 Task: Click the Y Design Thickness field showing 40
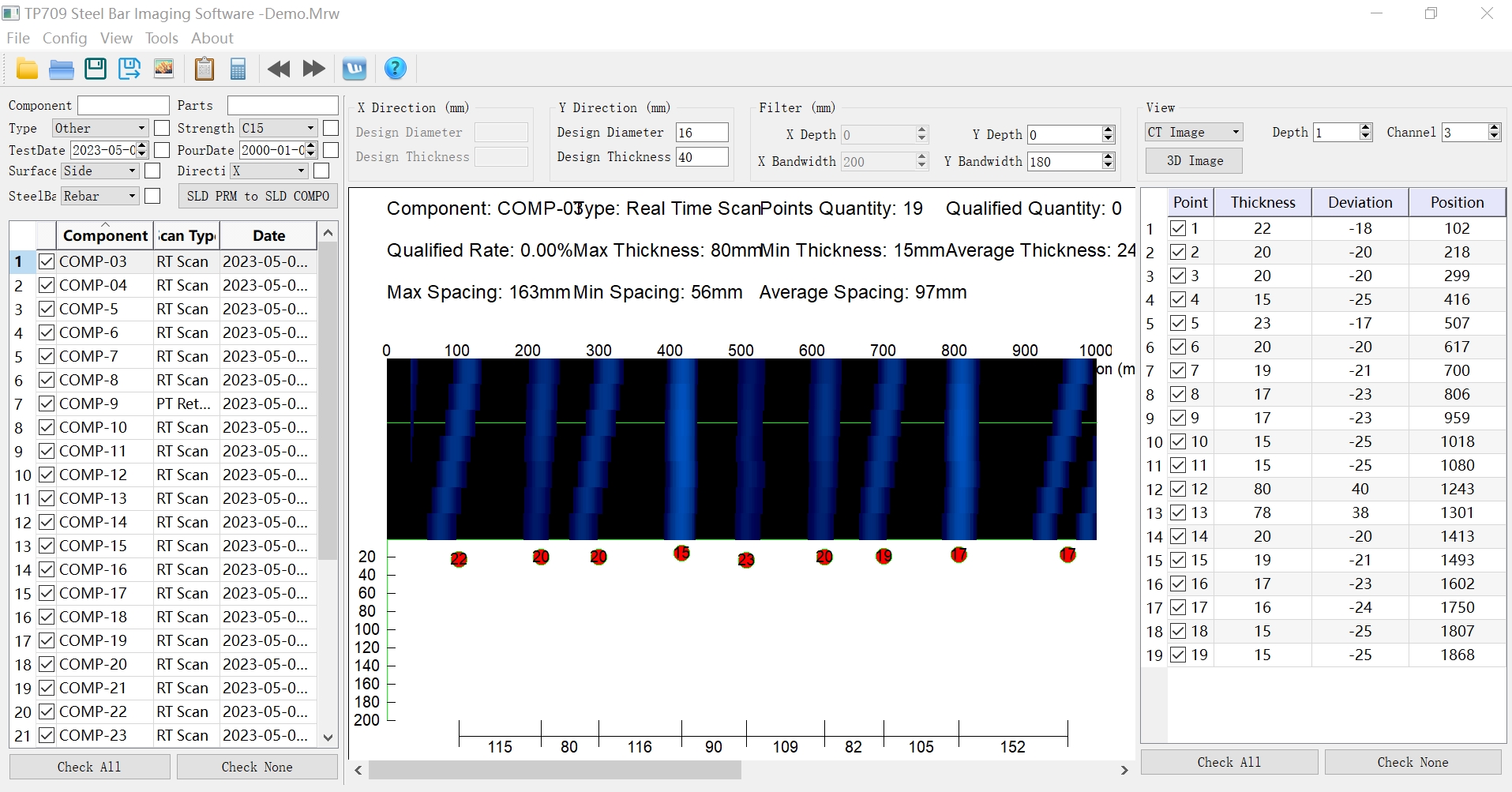coord(702,157)
